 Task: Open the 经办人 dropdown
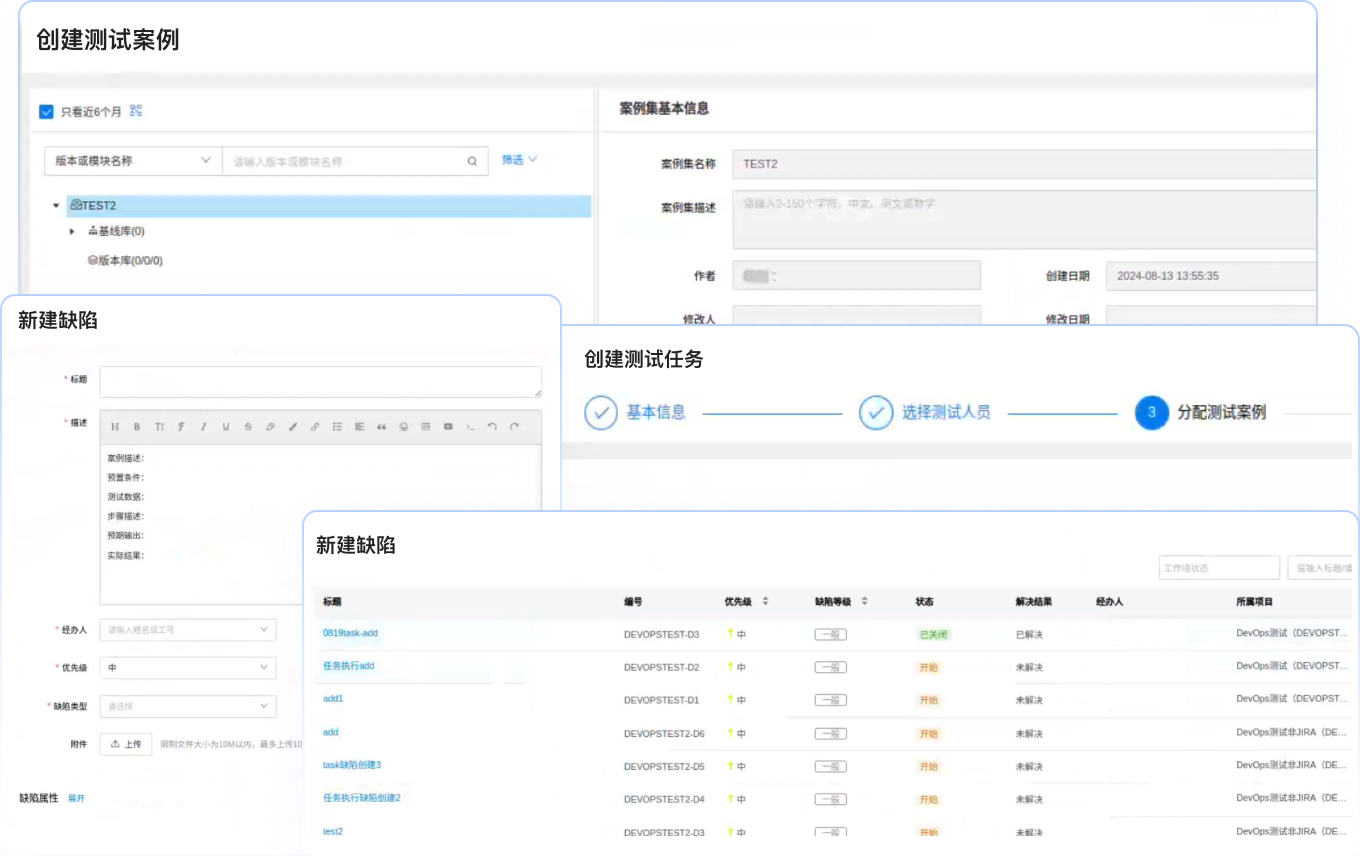click(188, 630)
